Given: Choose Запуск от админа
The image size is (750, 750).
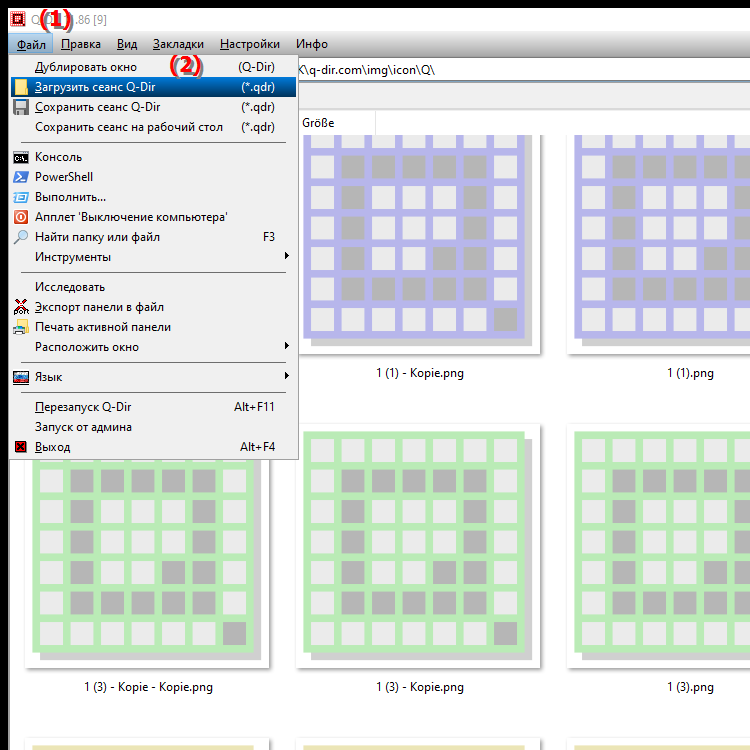Looking at the screenshot, I should (154, 427).
